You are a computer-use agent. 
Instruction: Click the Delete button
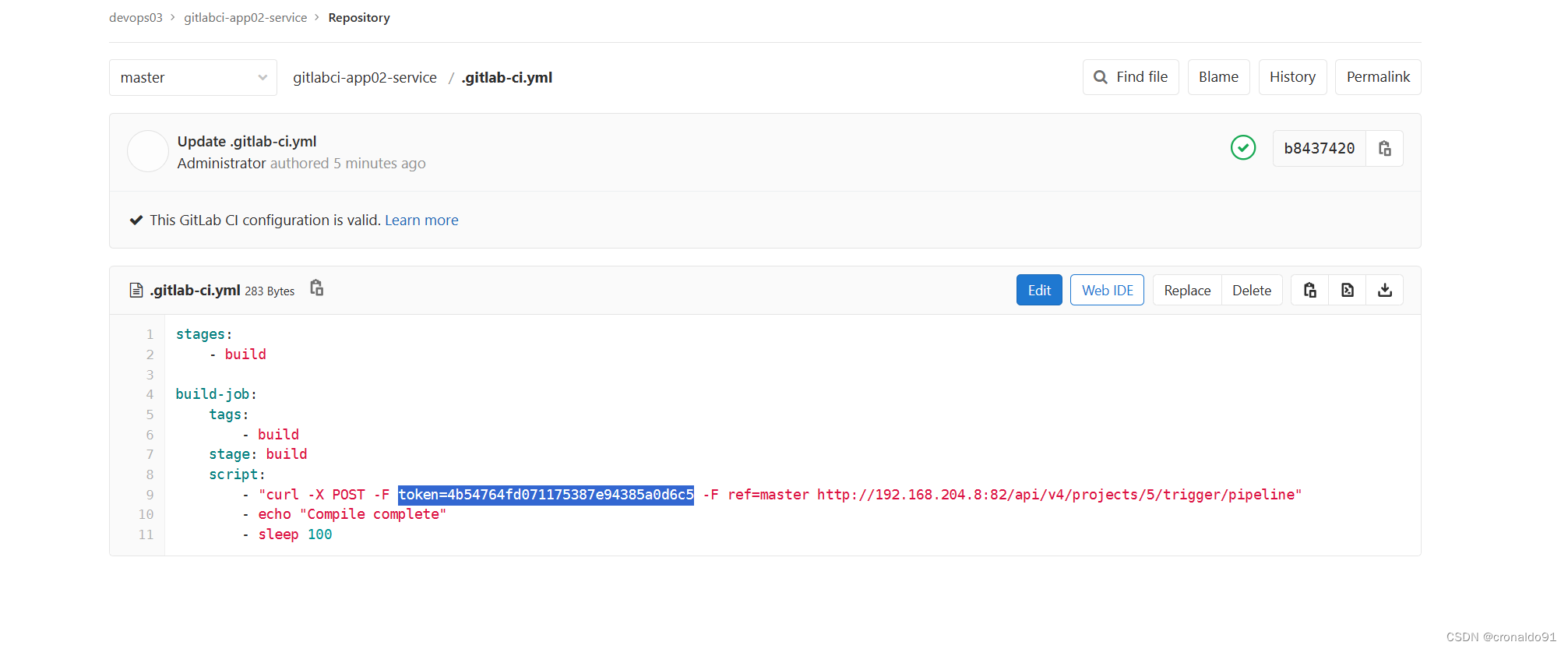click(1252, 290)
